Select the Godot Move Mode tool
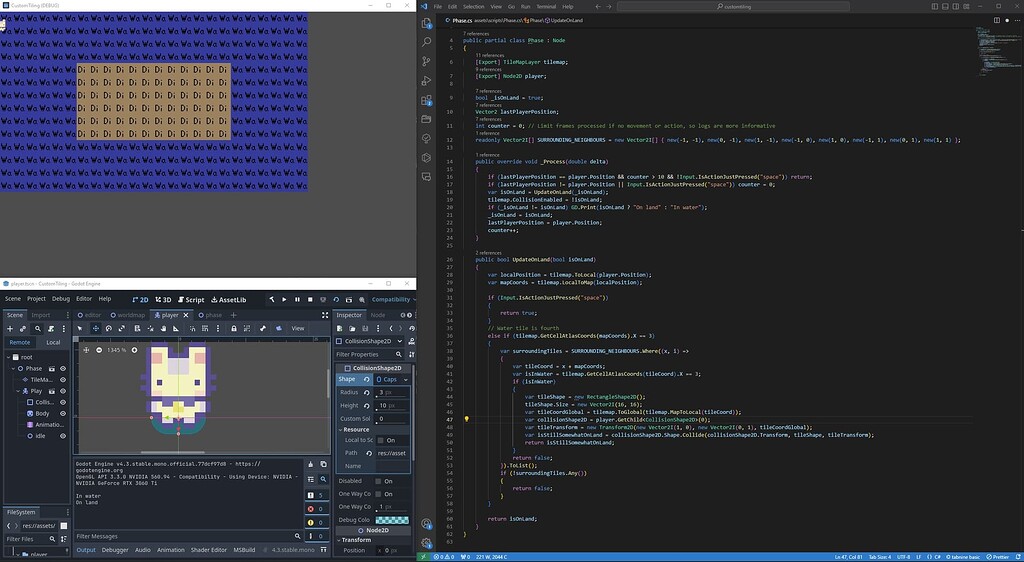Image resolution: width=1024 pixels, height=562 pixels. [x=95, y=328]
